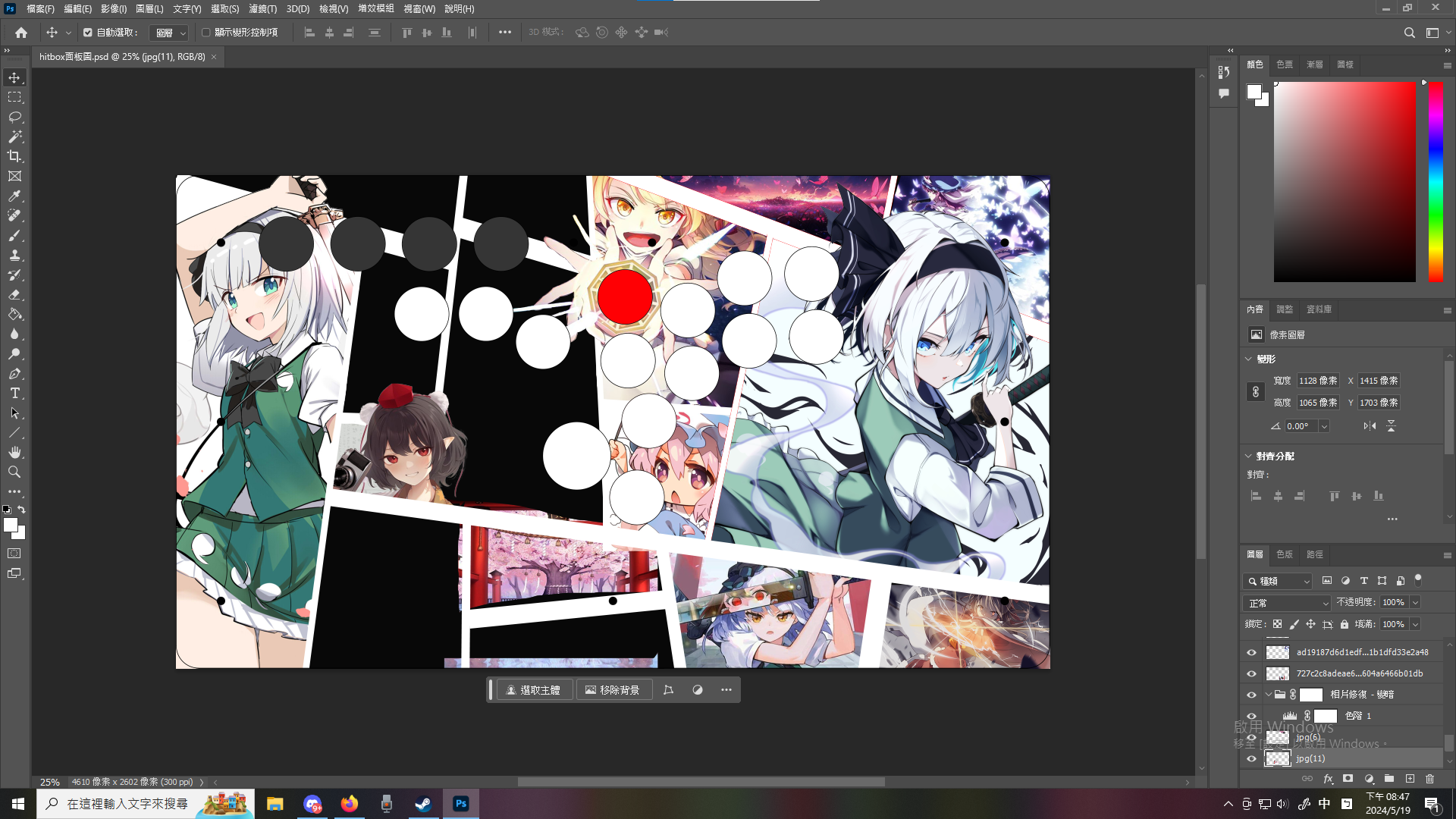The image size is (1456, 819).
Task: Click the rainbow hue slider strip
Action: click(1436, 182)
